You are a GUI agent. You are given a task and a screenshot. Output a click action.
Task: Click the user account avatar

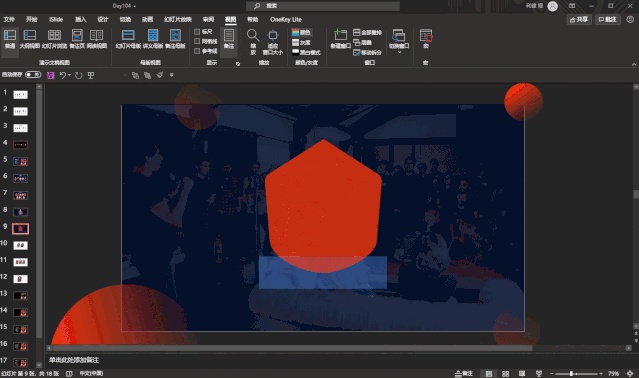pyautogui.click(x=553, y=6)
